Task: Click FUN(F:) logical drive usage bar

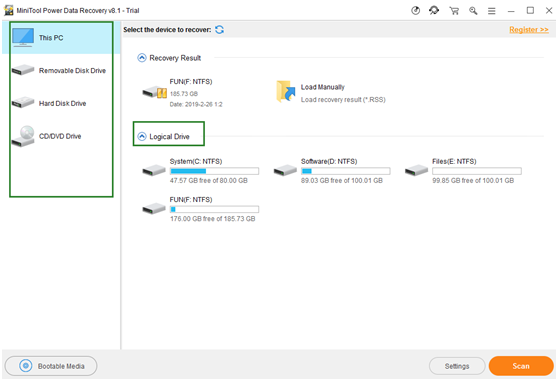Action: coord(214,209)
